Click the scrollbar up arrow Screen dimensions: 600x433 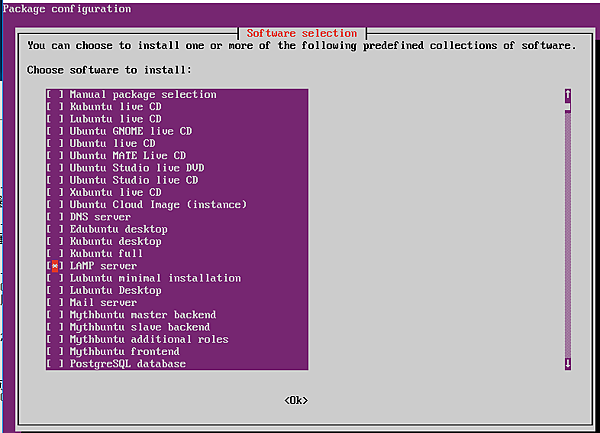pos(568,94)
